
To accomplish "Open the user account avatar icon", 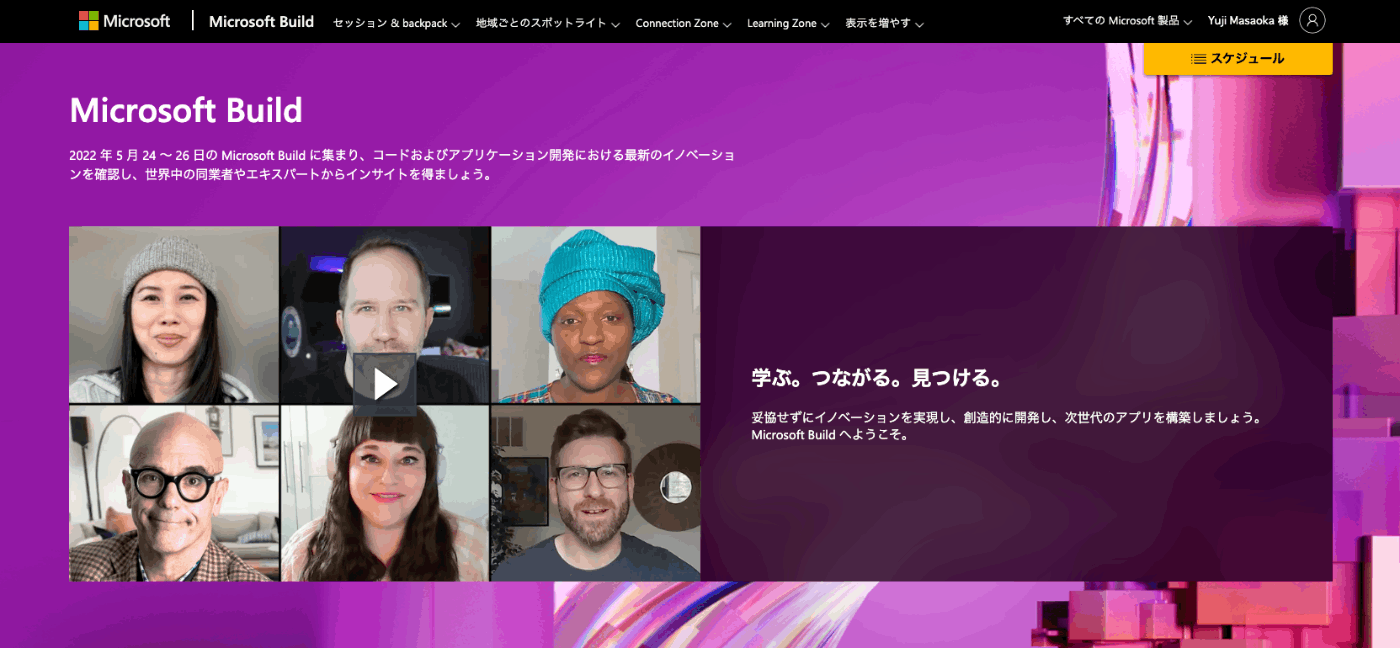I will (1312, 20).
